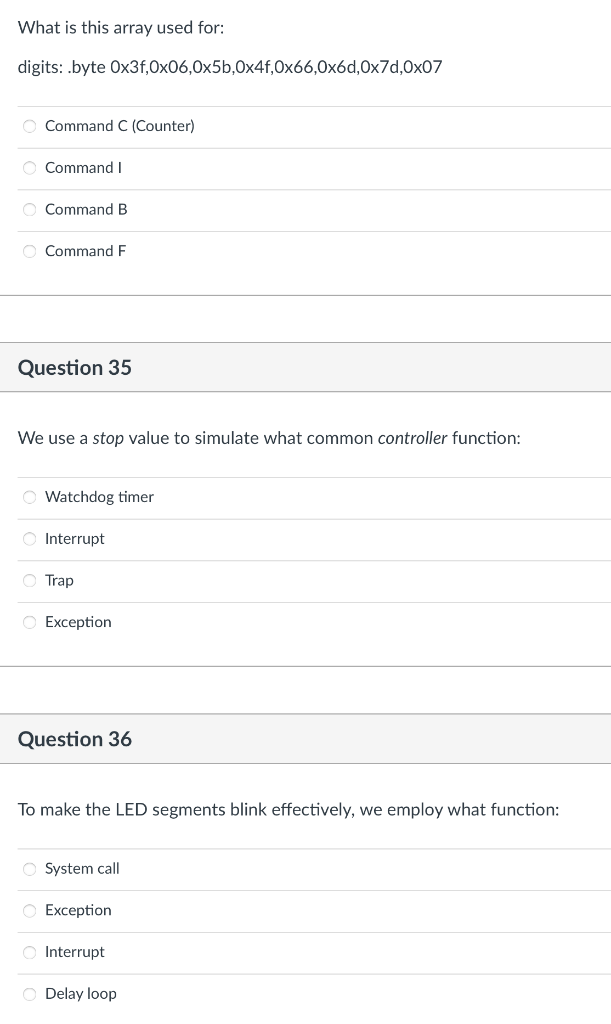Choose the Command I answer
The height and width of the screenshot is (1024, 611).
(x=30, y=168)
